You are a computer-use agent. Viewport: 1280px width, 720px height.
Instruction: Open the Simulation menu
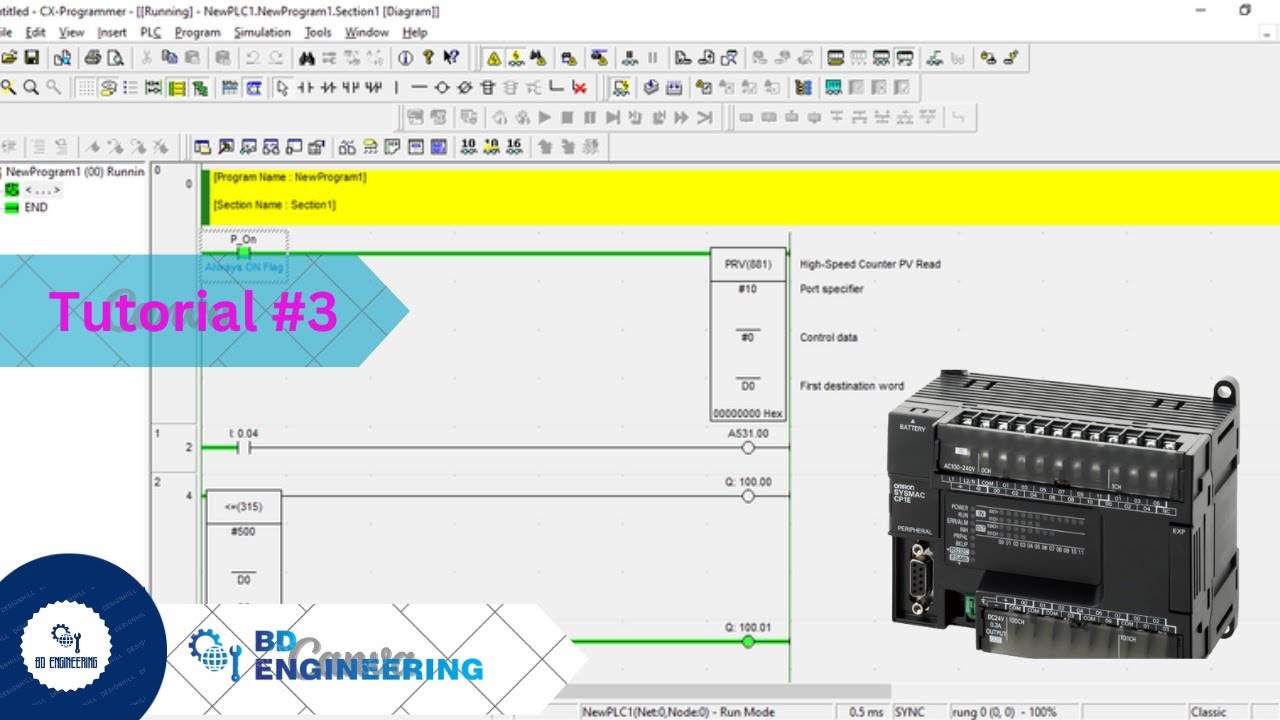click(x=263, y=32)
